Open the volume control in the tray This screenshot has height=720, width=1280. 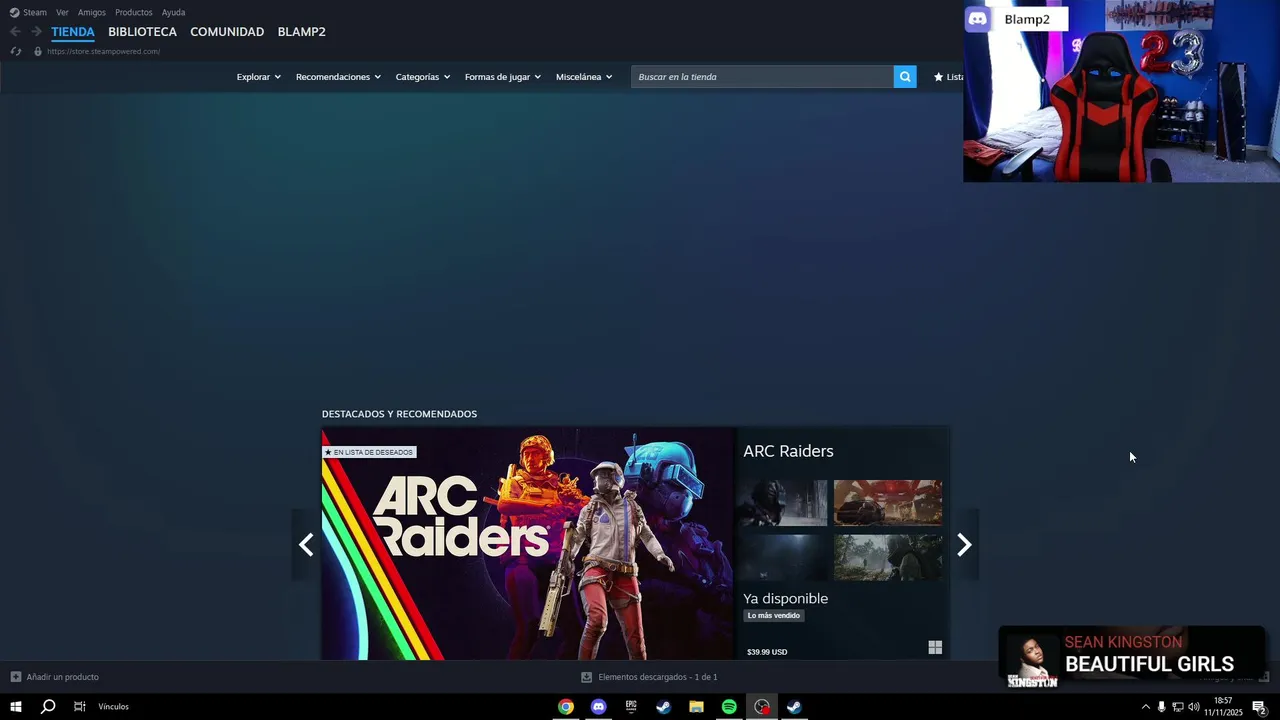[x=1194, y=707]
